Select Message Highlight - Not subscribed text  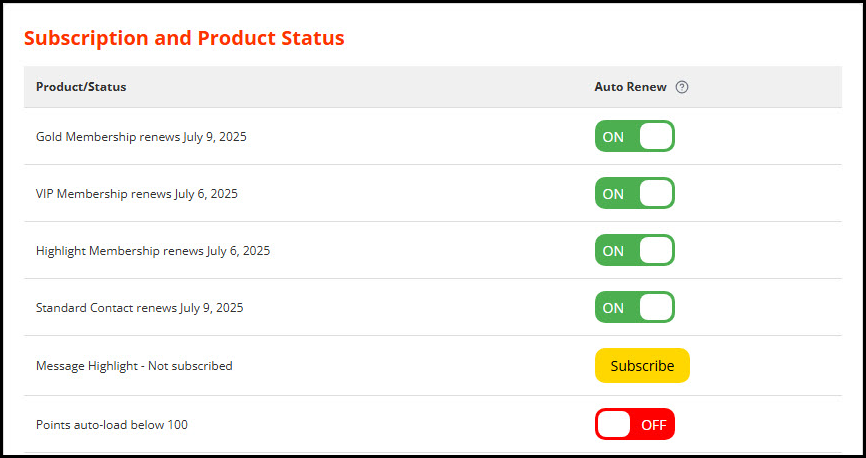[x=134, y=366]
